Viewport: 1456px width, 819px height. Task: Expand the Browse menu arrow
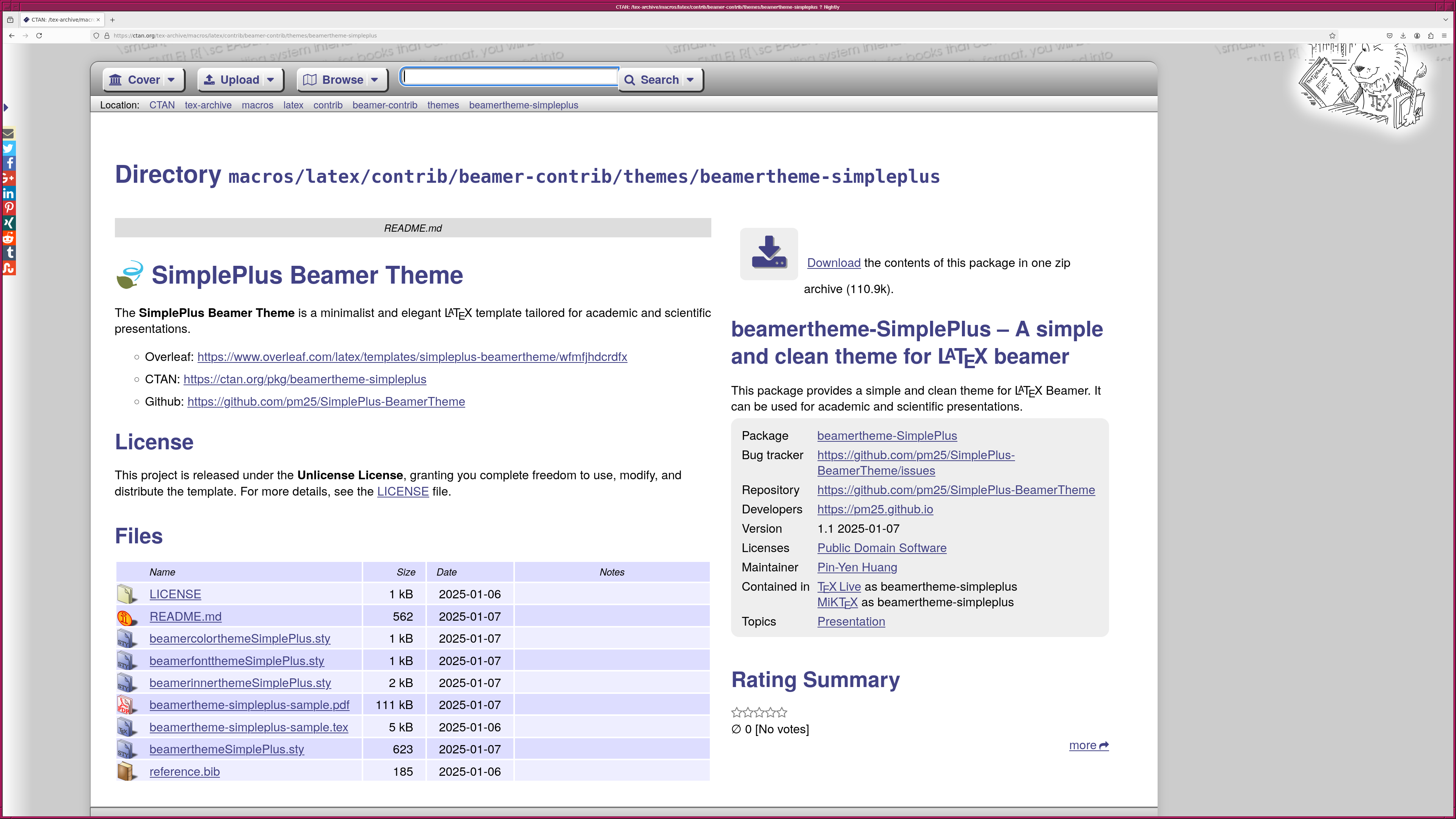[374, 80]
